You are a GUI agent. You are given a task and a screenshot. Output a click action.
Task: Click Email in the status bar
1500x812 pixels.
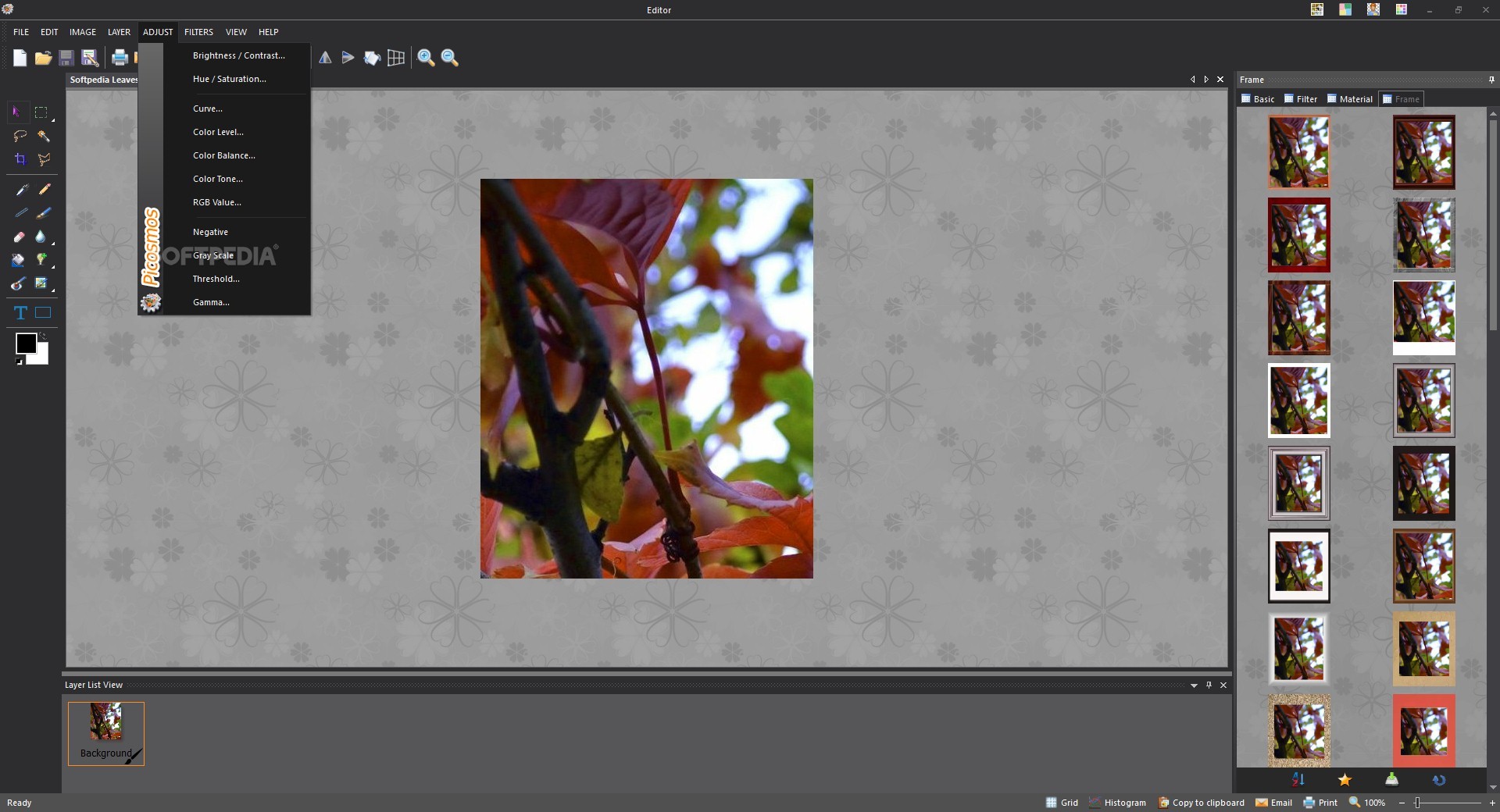pyautogui.click(x=1273, y=803)
